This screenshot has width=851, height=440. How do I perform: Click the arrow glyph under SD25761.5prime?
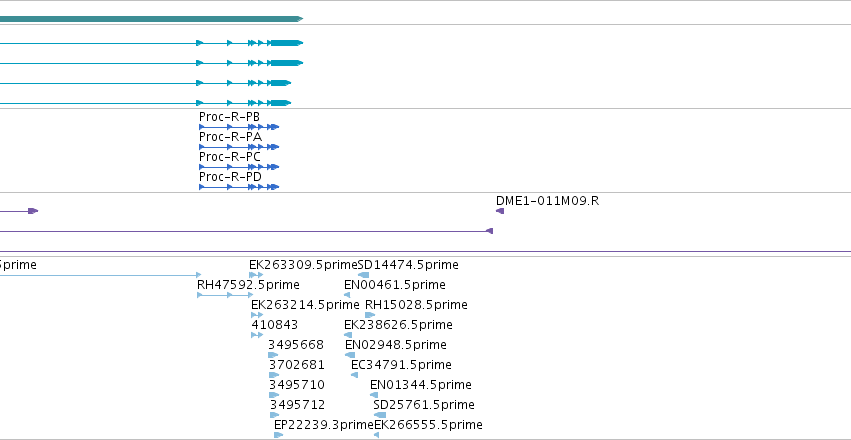tap(380, 415)
